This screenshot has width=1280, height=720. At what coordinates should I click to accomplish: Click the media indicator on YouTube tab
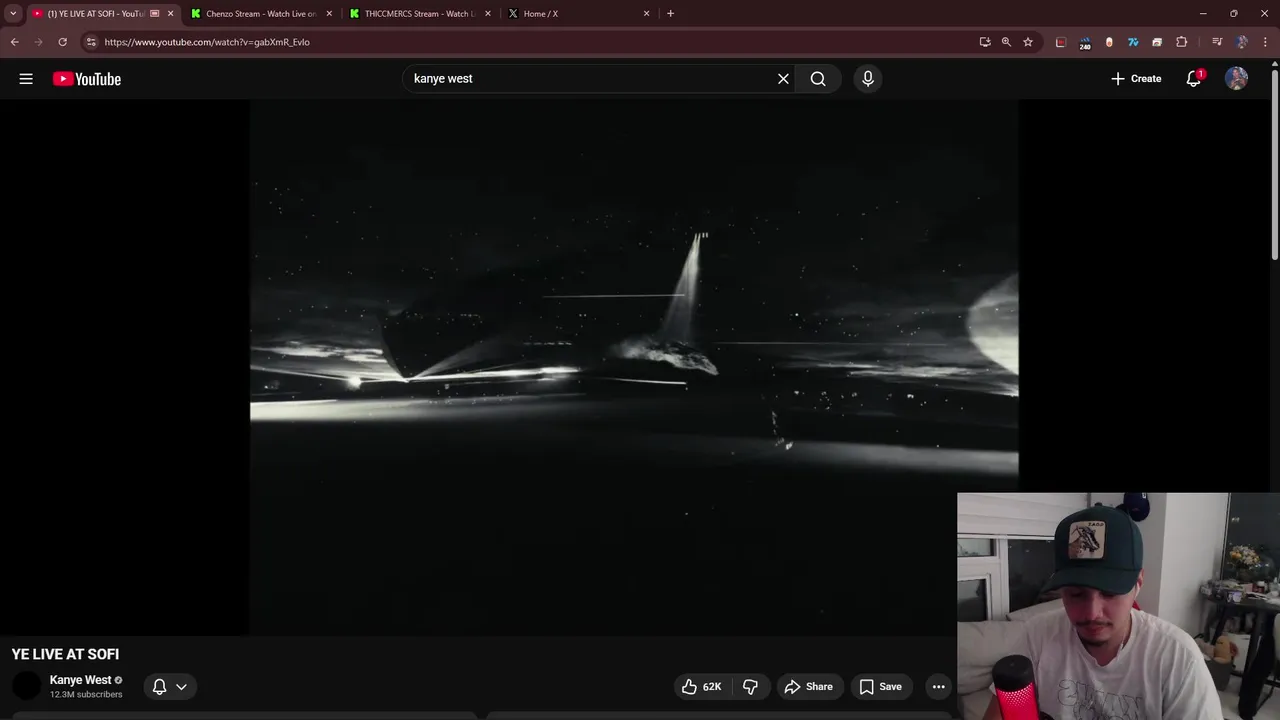155,14
